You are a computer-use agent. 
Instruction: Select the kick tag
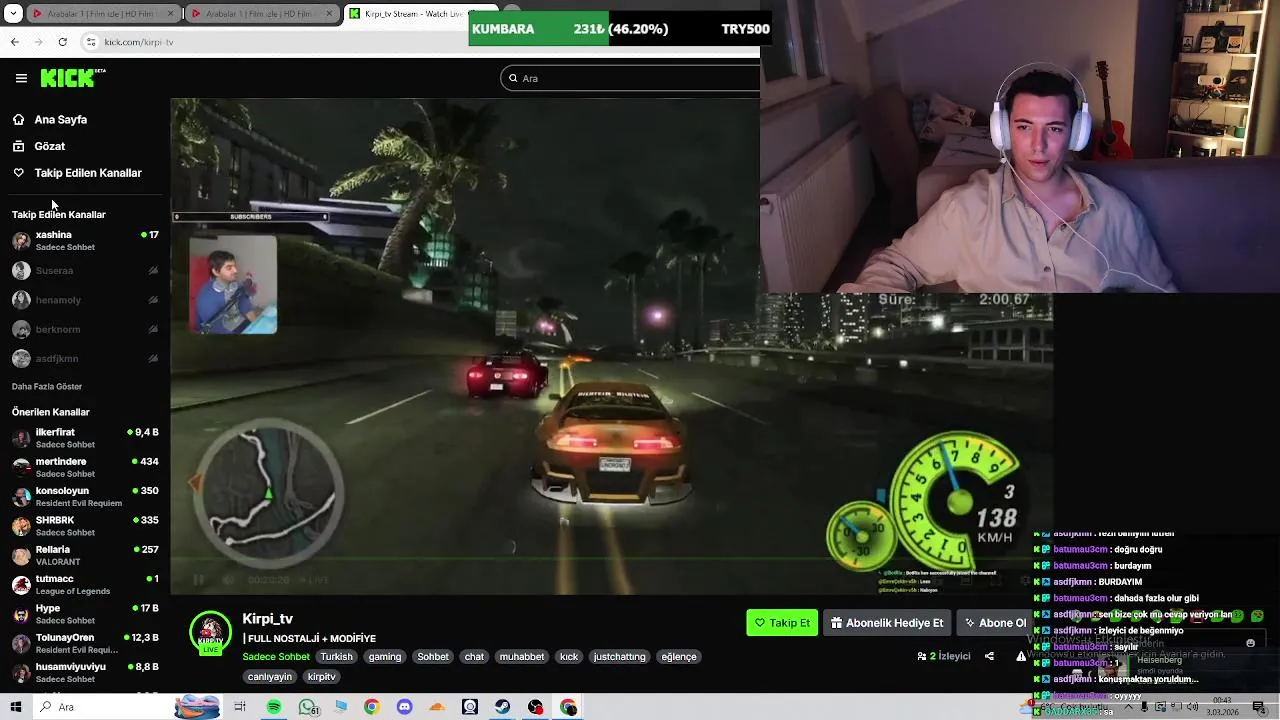(569, 657)
